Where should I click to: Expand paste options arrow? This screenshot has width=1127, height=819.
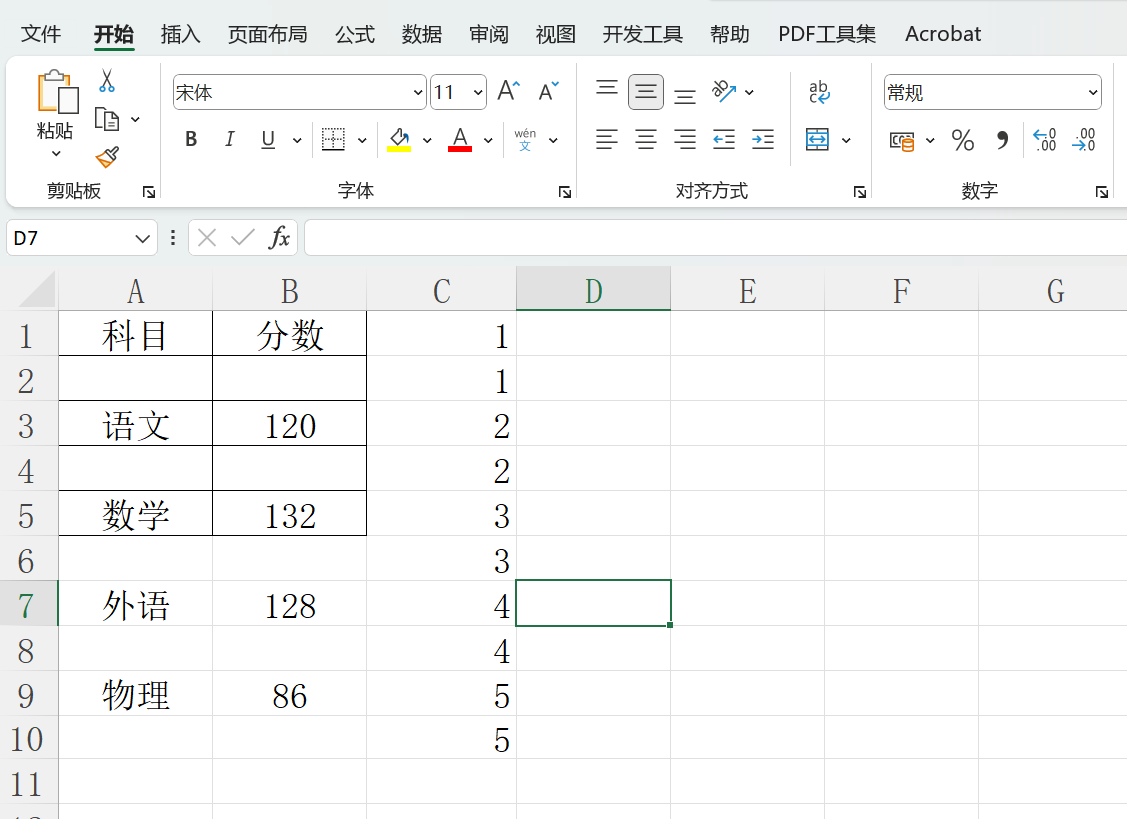coord(56,154)
